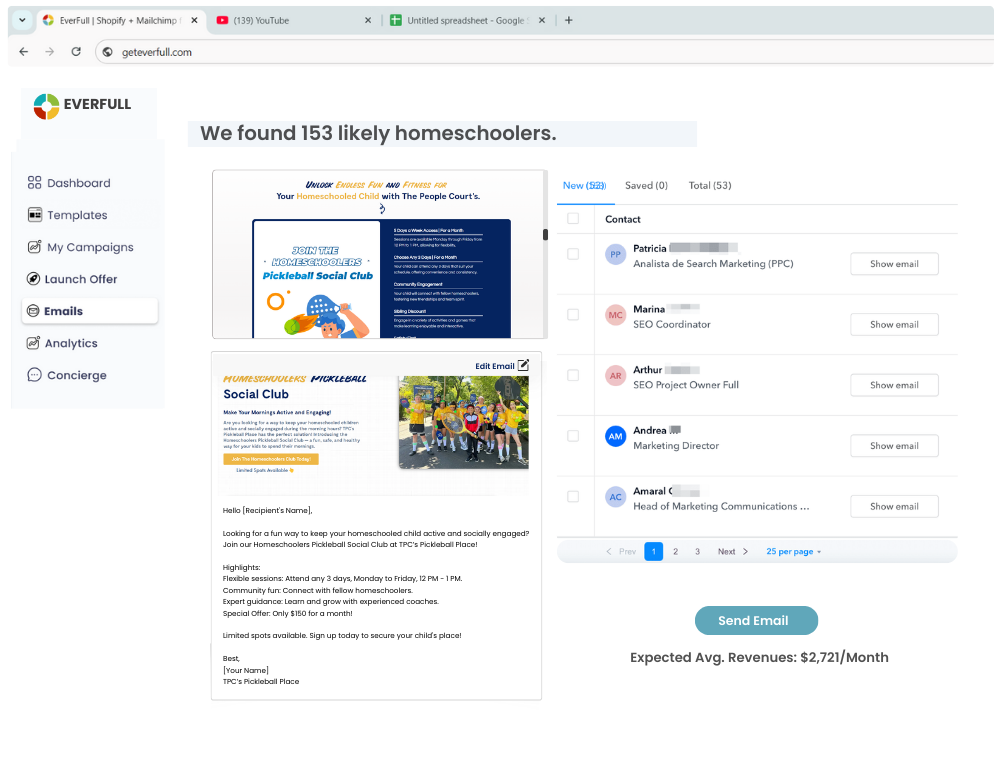Image resolution: width=1000 pixels, height=760 pixels.
Task: Click the My Campaigns chart icon
Action: pos(34,247)
